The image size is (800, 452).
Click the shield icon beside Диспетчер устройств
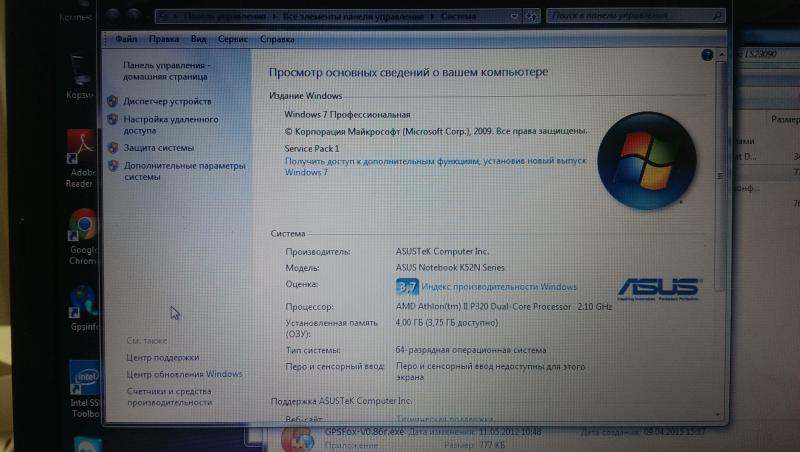[x=113, y=101]
